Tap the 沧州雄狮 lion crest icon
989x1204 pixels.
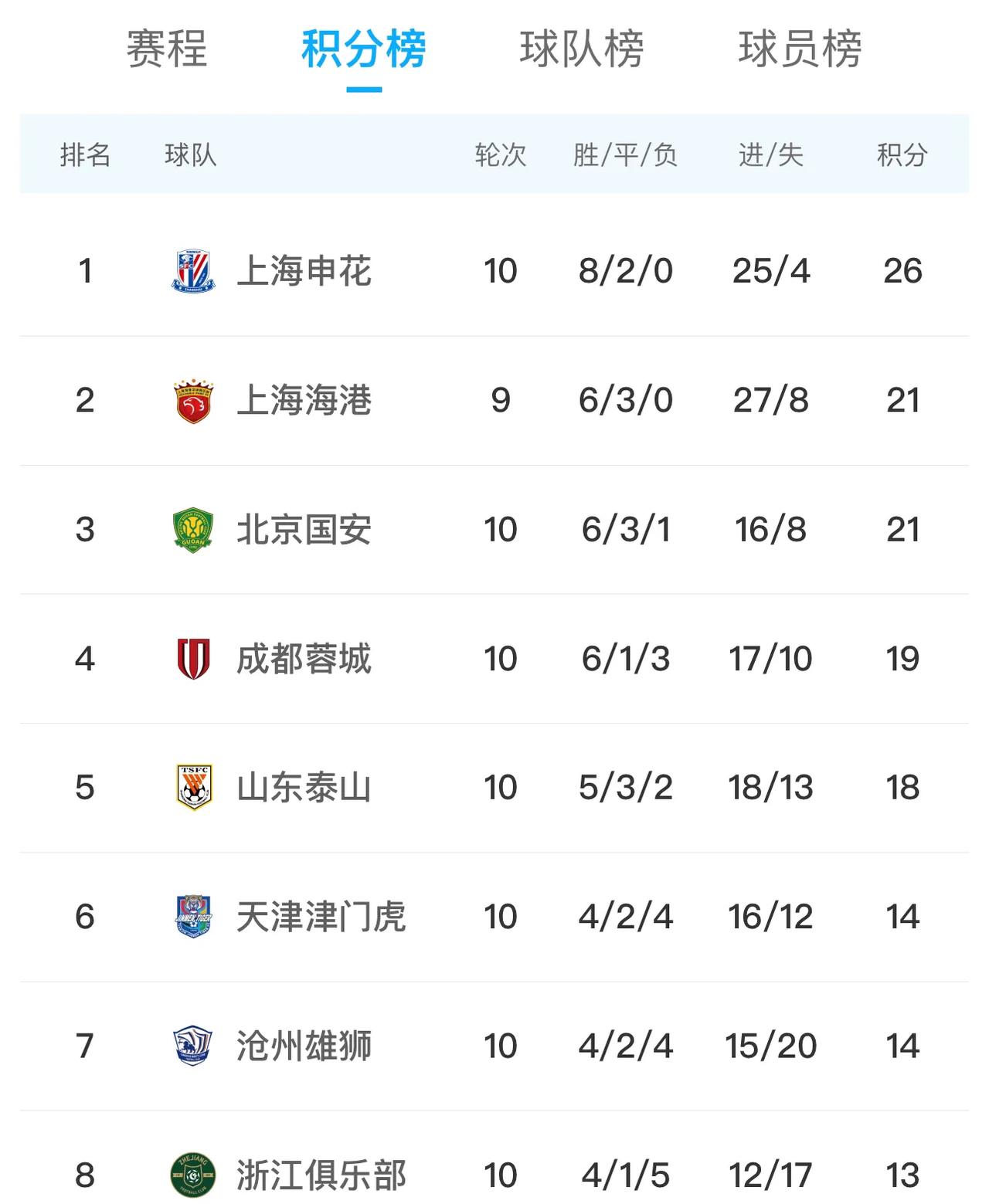pos(192,1046)
